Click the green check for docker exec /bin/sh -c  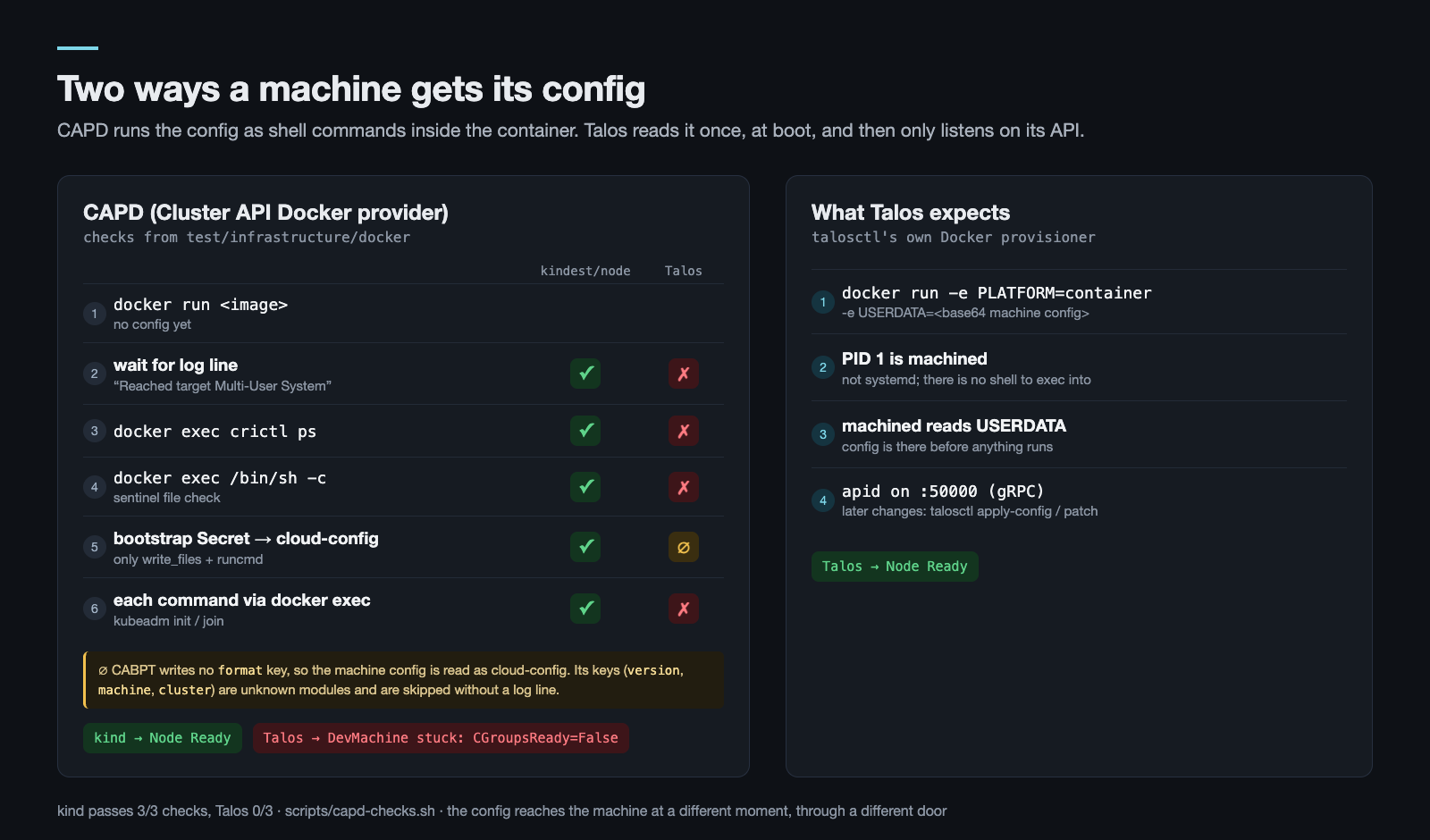click(x=585, y=487)
